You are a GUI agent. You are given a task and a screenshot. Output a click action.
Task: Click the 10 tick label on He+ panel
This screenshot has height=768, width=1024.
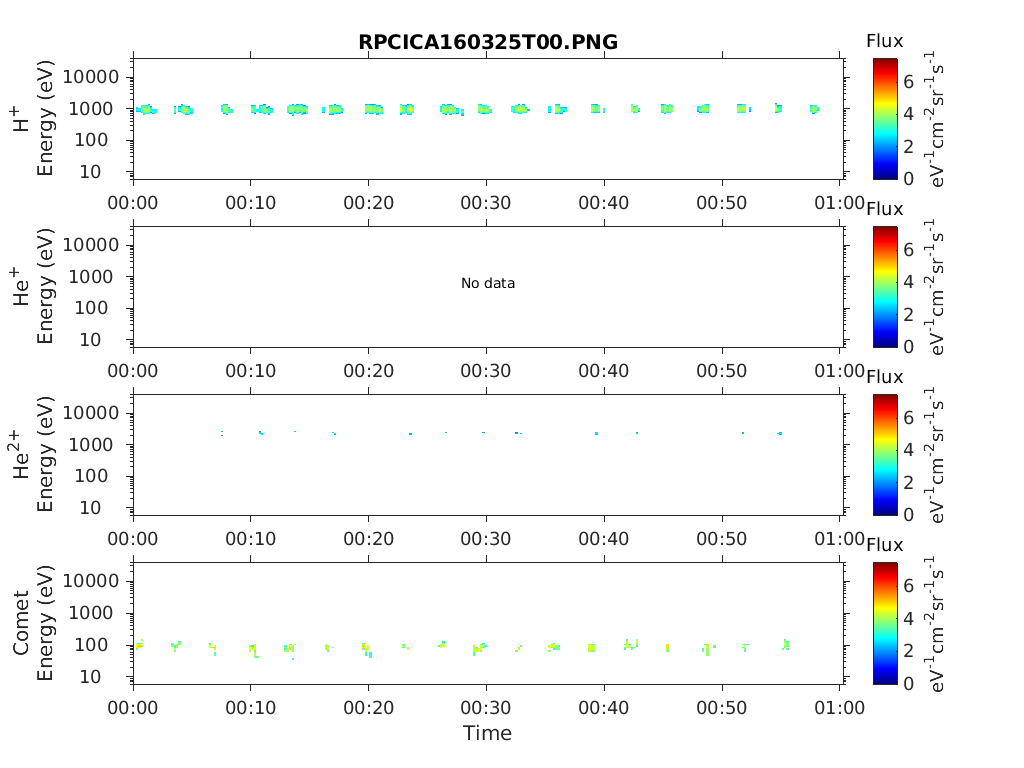pyautogui.click(x=91, y=340)
